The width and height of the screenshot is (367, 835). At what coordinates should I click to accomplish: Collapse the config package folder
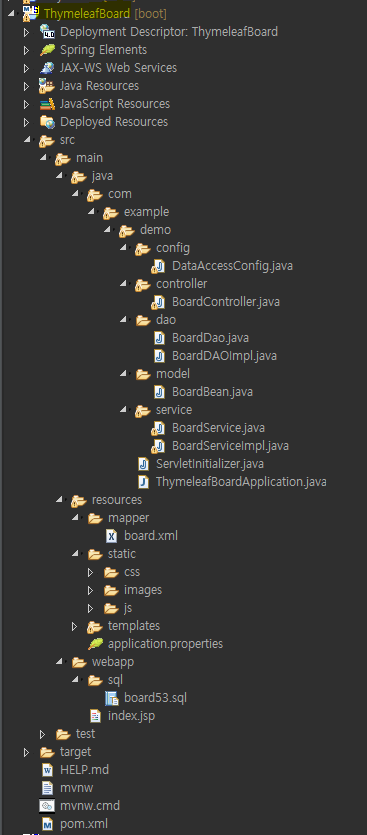pyautogui.click(x=123, y=248)
